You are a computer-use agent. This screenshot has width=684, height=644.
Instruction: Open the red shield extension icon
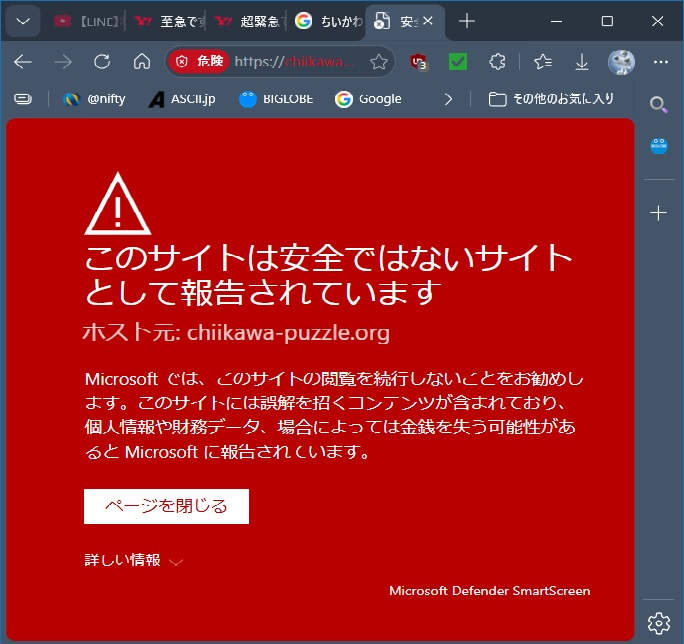point(419,62)
